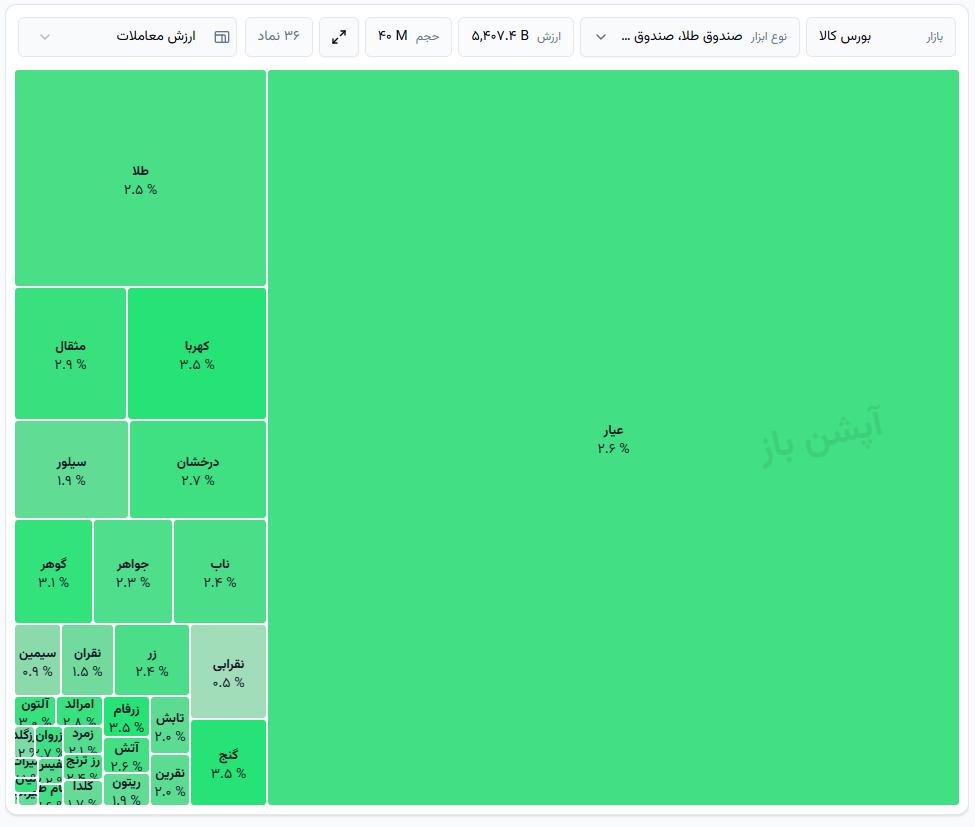
Task: Select the large عیار treemap tile
Action: (x=613, y=437)
